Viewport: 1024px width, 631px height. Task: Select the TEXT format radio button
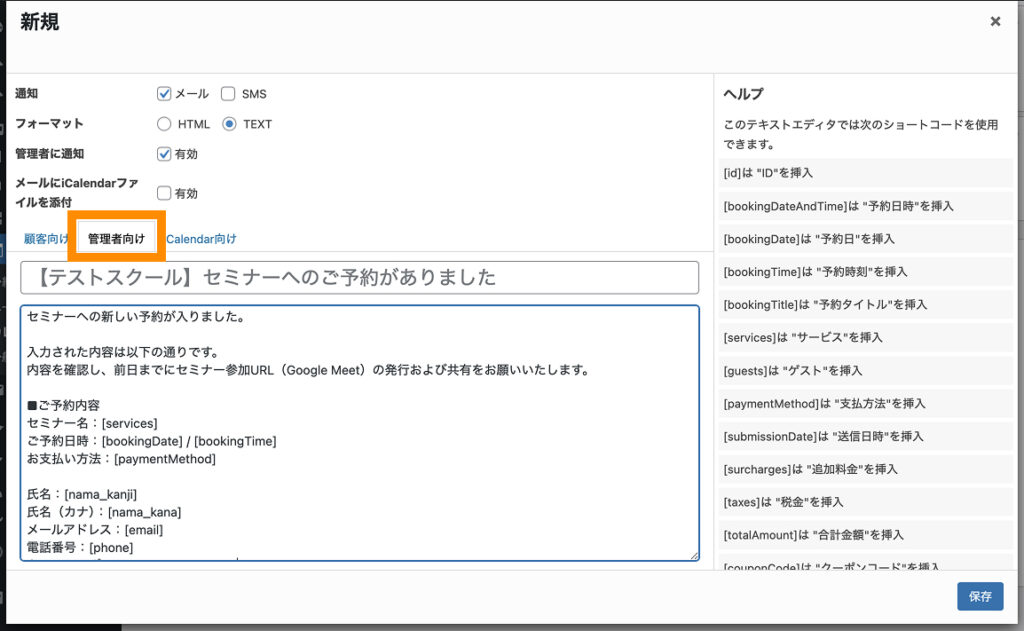tap(229, 125)
